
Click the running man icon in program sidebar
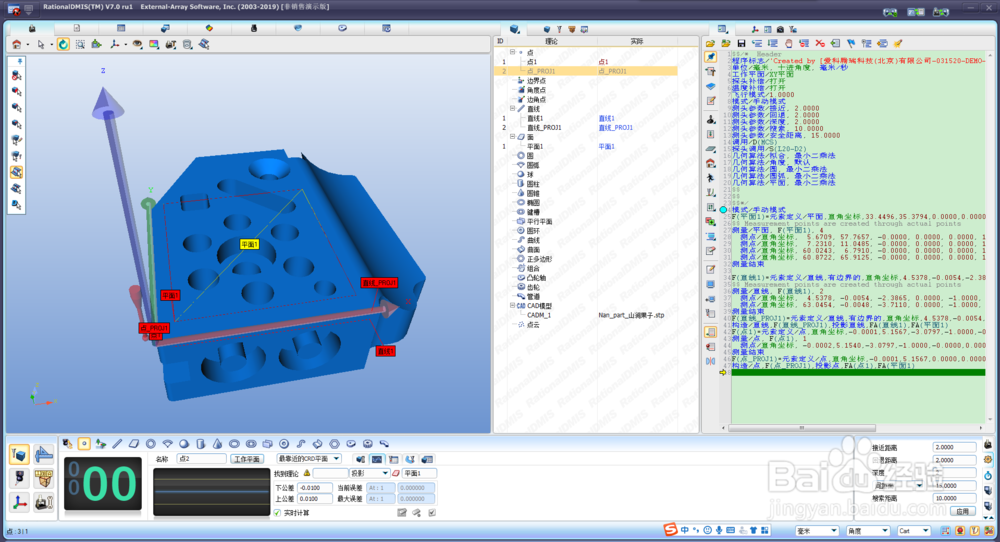(711, 178)
